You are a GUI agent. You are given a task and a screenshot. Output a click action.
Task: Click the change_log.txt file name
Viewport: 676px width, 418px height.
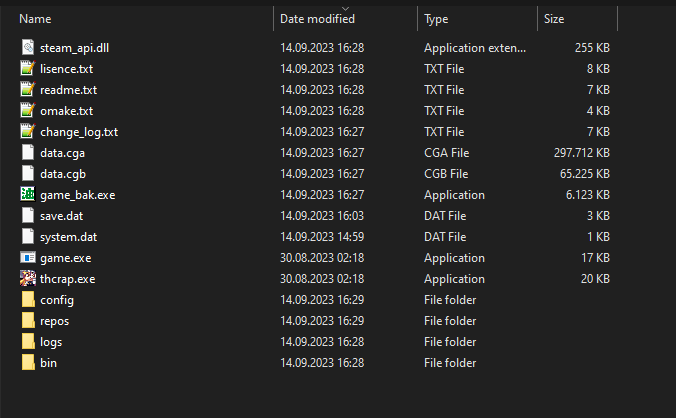[79, 132]
